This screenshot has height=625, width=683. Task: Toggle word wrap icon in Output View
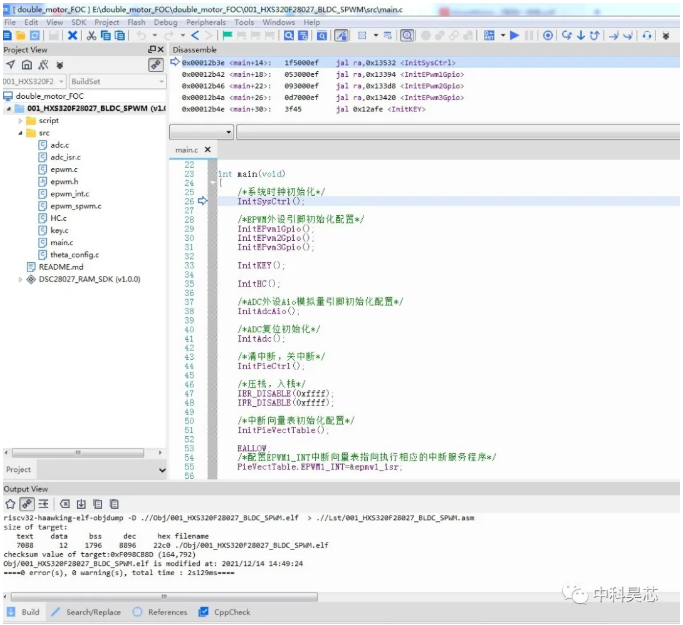click(x=43, y=504)
